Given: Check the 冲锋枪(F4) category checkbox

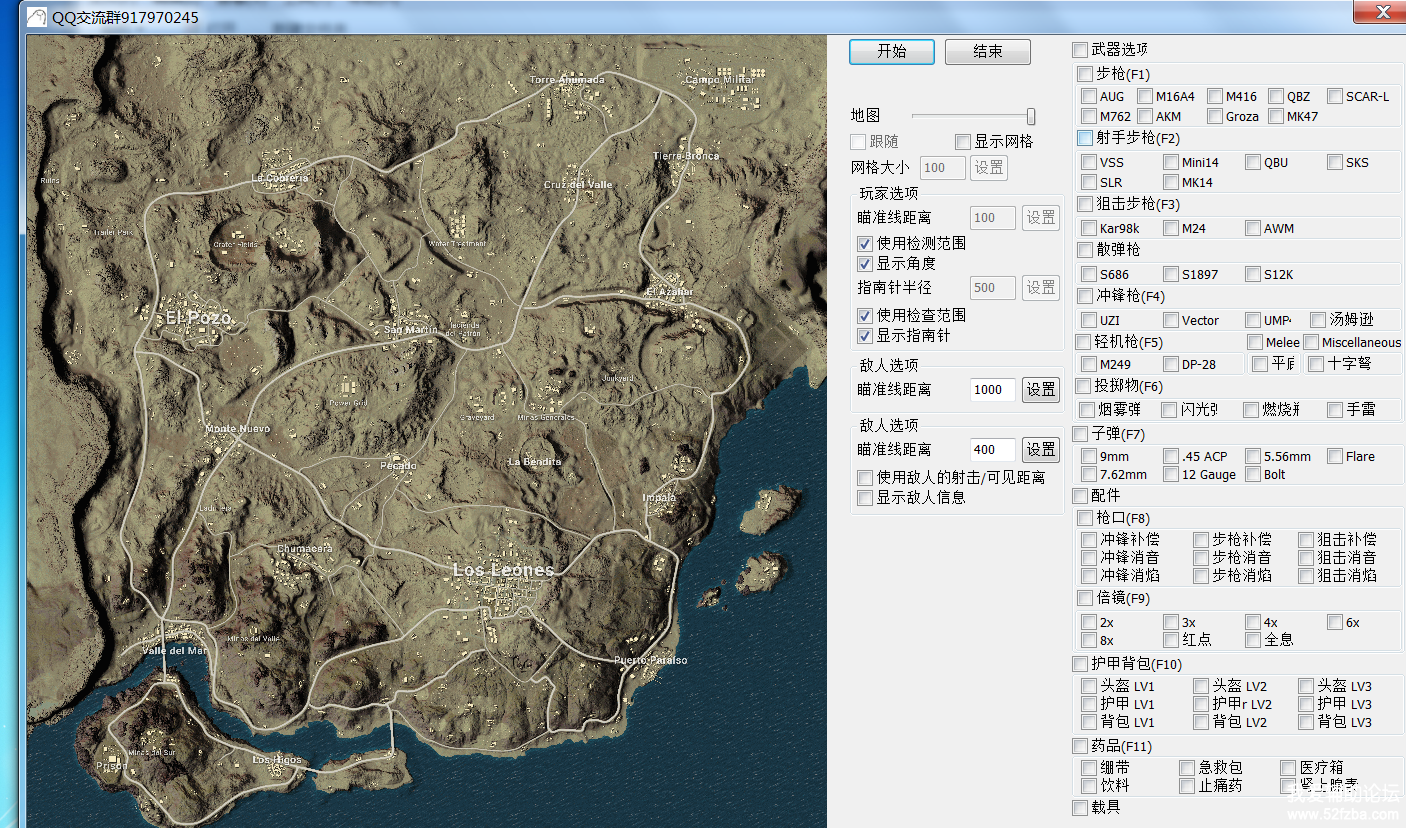Looking at the screenshot, I should click(1085, 296).
